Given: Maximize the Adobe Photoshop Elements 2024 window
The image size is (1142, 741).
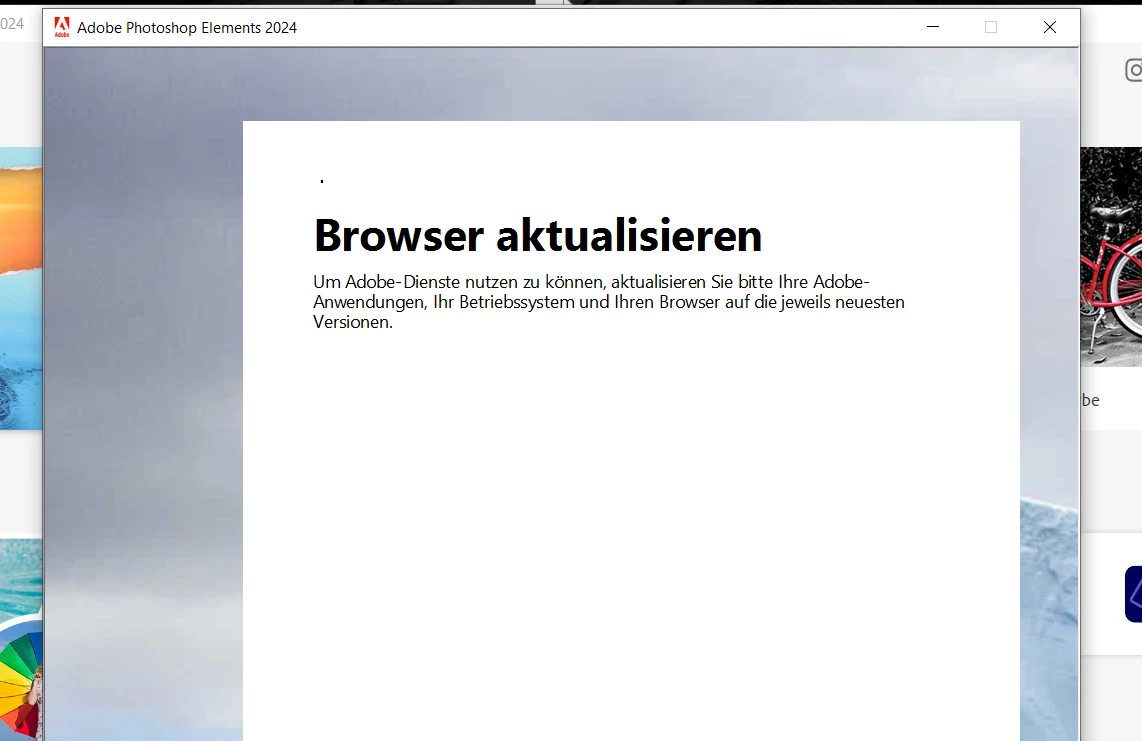Looking at the screenshot, I should click(x=991, y=27).
